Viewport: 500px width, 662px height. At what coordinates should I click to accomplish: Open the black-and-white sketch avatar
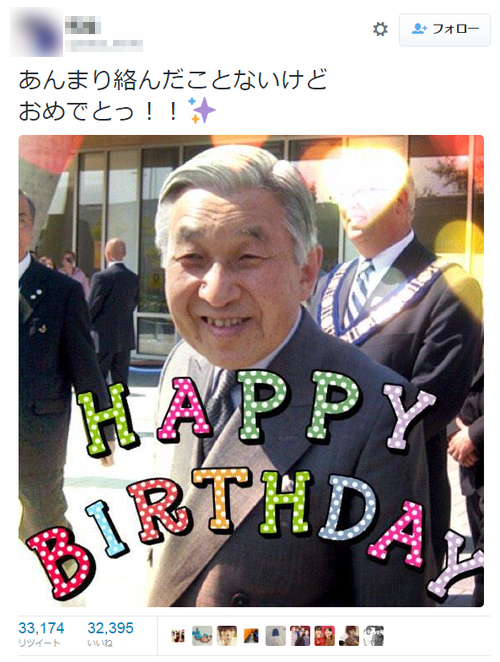coord(374,636)
